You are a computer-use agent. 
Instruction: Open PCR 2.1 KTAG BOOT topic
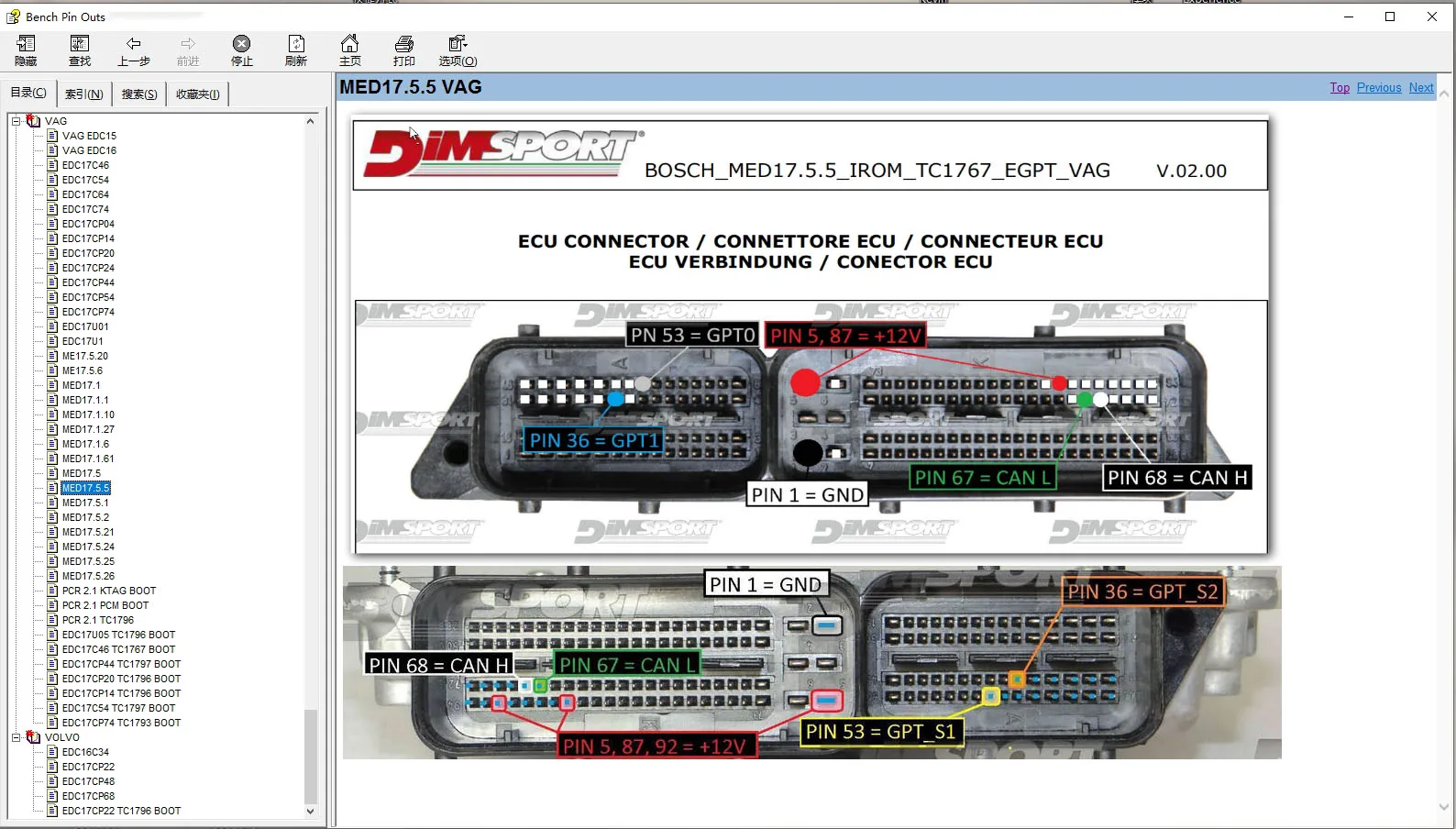(109, 591)
